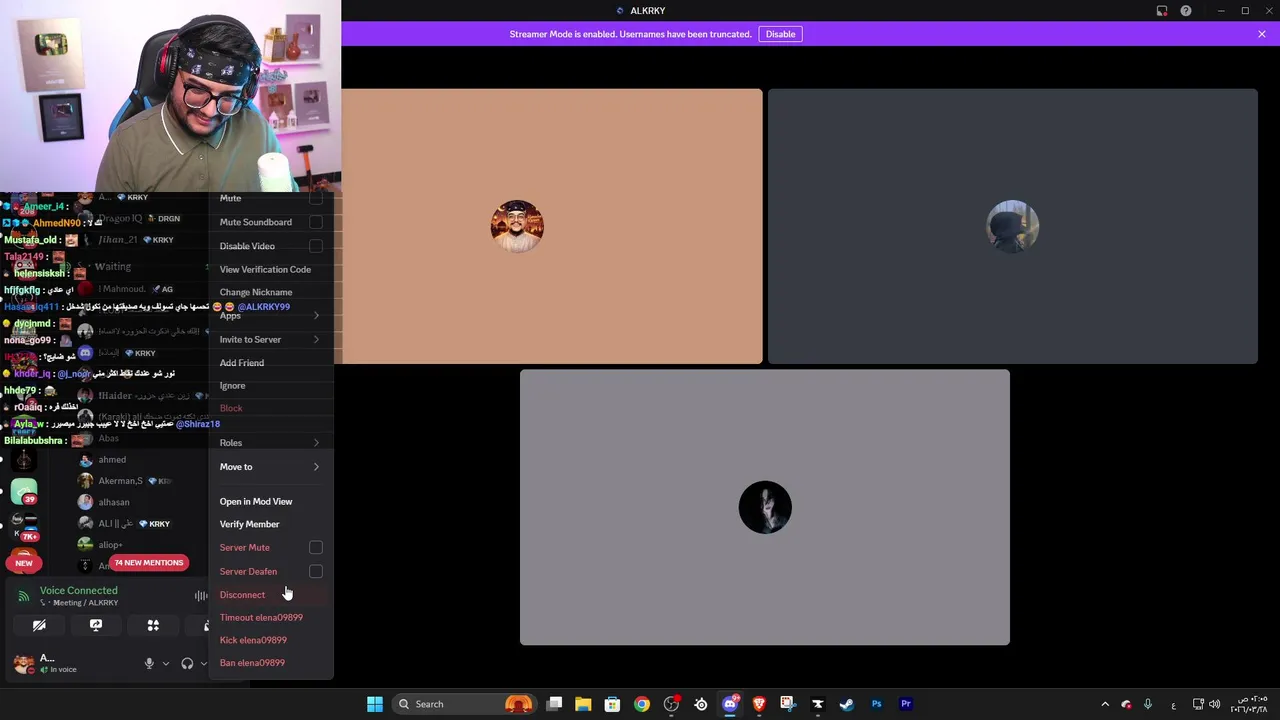Image resolution: width=1280 pixels, height=720 pixels.
Task: Expand the Roles submenu arrow
Action: coord(316,443)
